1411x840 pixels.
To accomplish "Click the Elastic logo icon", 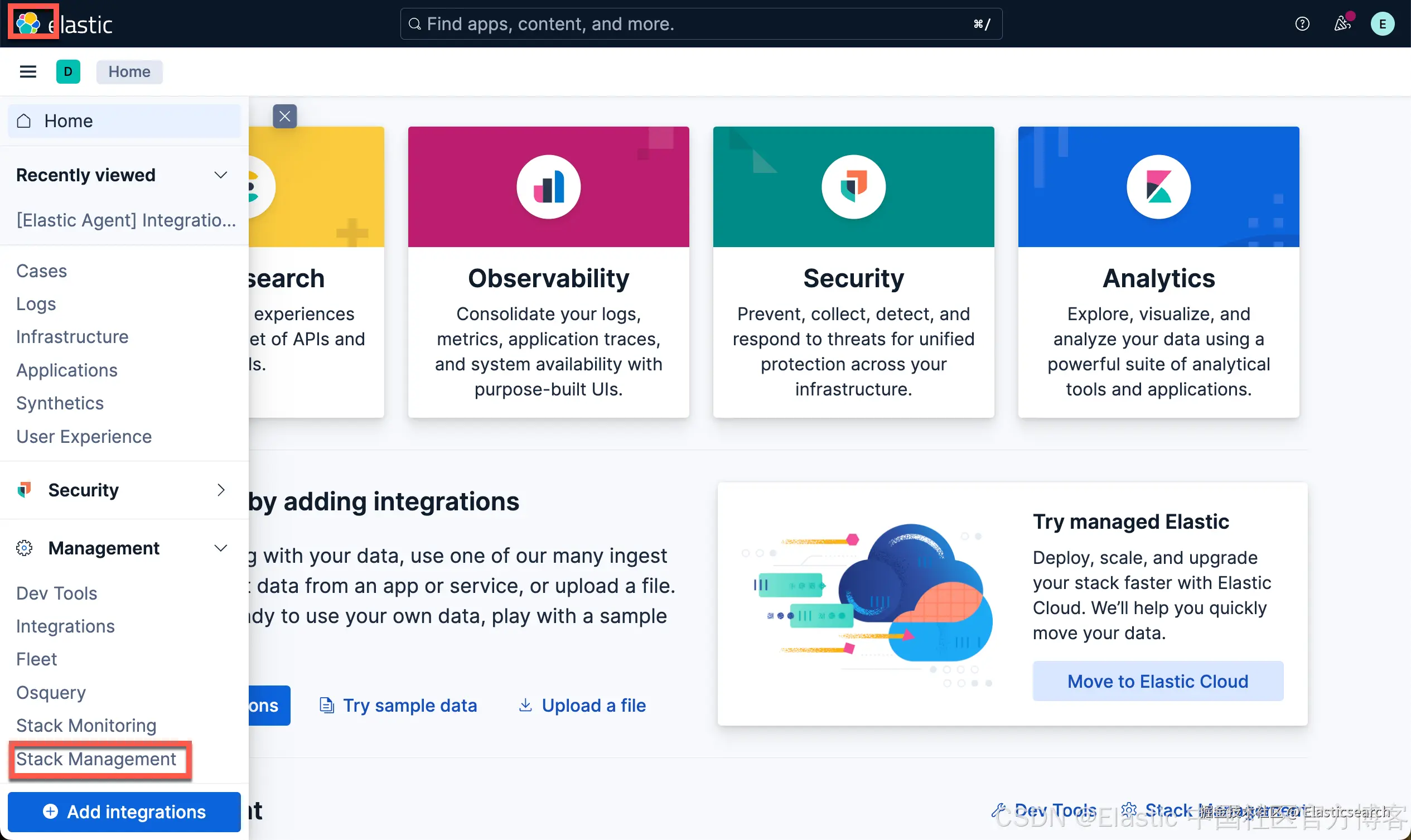I will [x=28, y=23].
